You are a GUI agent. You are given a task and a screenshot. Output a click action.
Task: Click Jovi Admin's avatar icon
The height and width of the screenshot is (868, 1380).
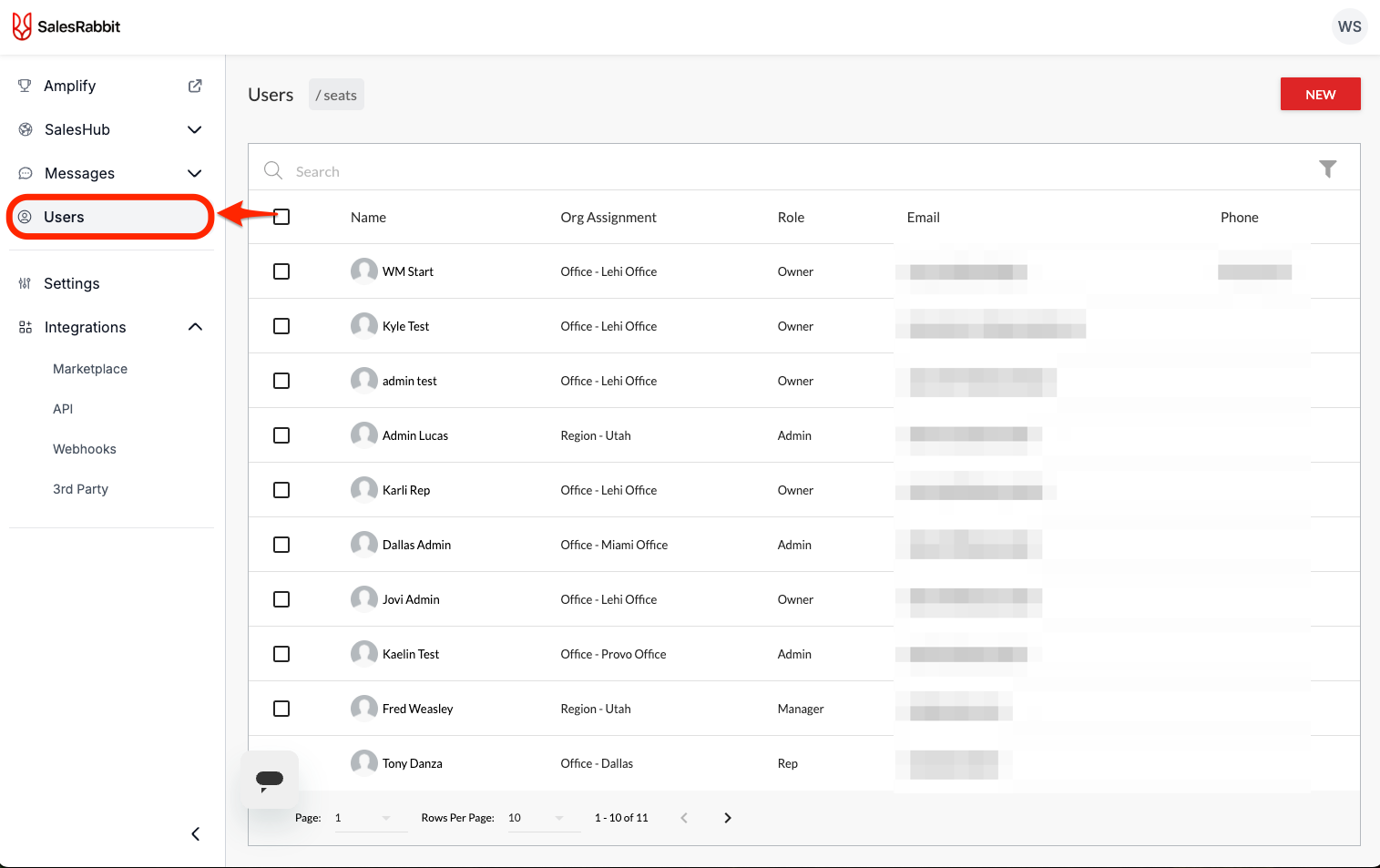pos(364,599)
